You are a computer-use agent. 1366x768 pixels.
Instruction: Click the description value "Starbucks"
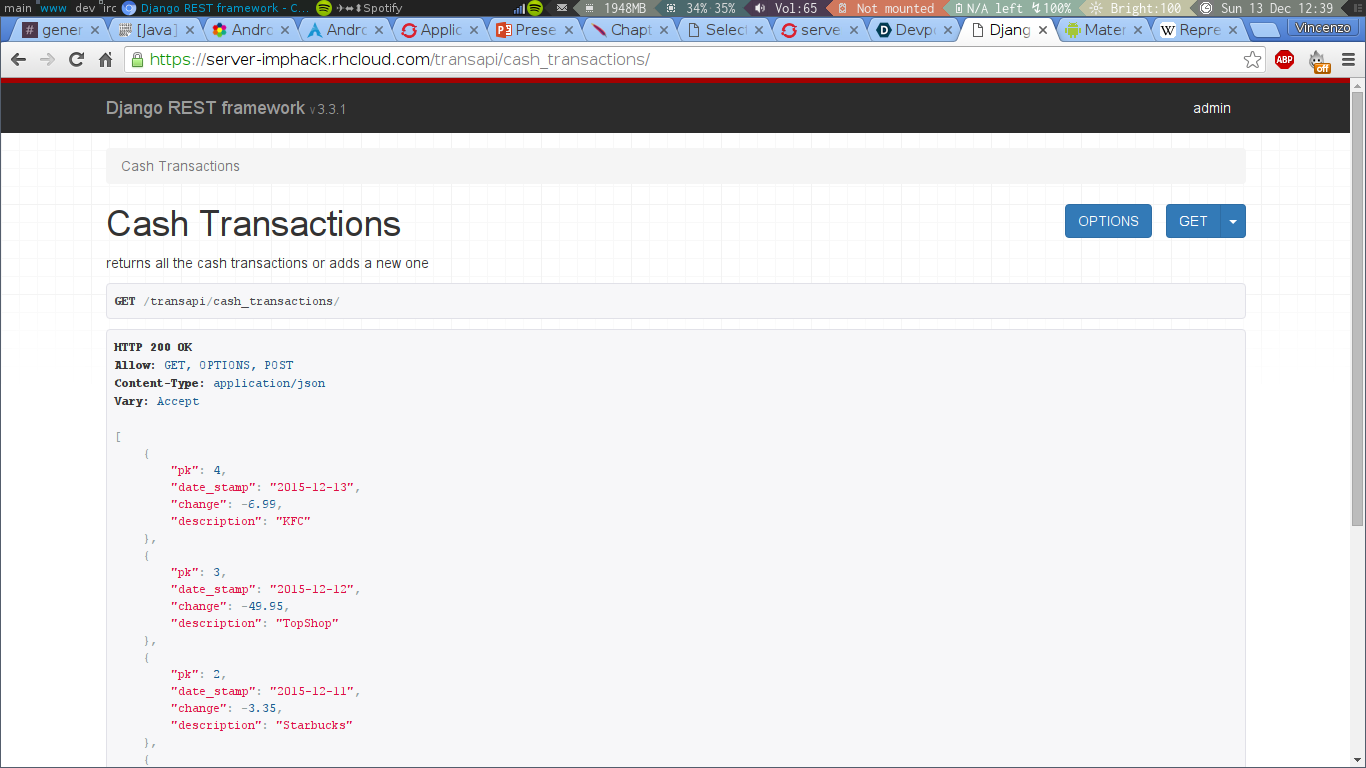314,725
